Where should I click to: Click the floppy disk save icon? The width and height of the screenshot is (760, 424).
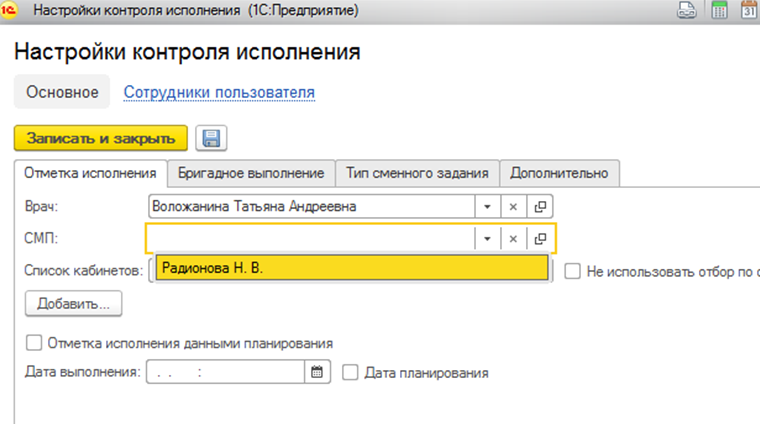[x=211, y=138]
